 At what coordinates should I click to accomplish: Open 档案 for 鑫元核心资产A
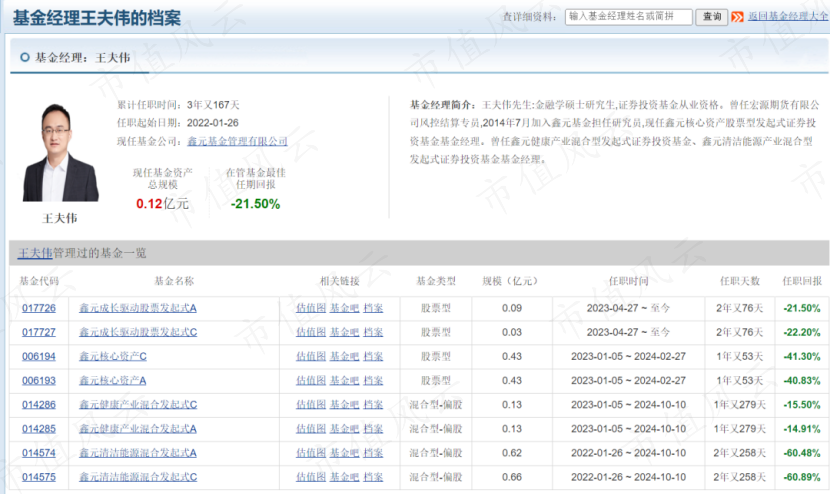(373, 381)
